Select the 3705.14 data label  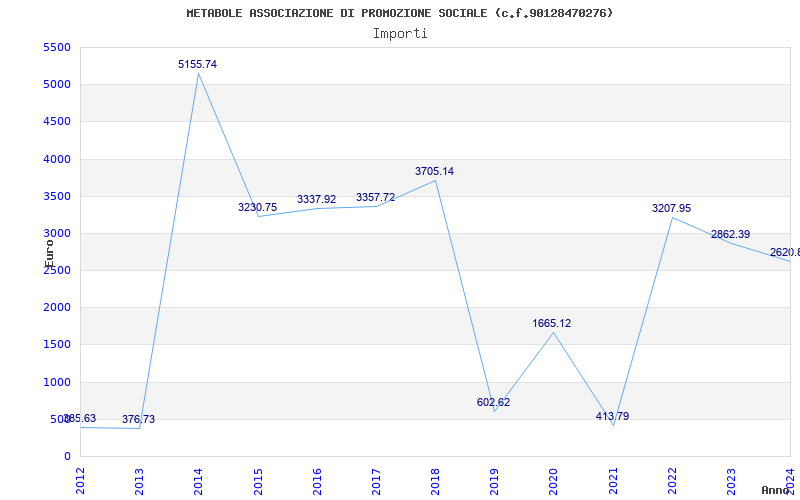tap(435, 171)
